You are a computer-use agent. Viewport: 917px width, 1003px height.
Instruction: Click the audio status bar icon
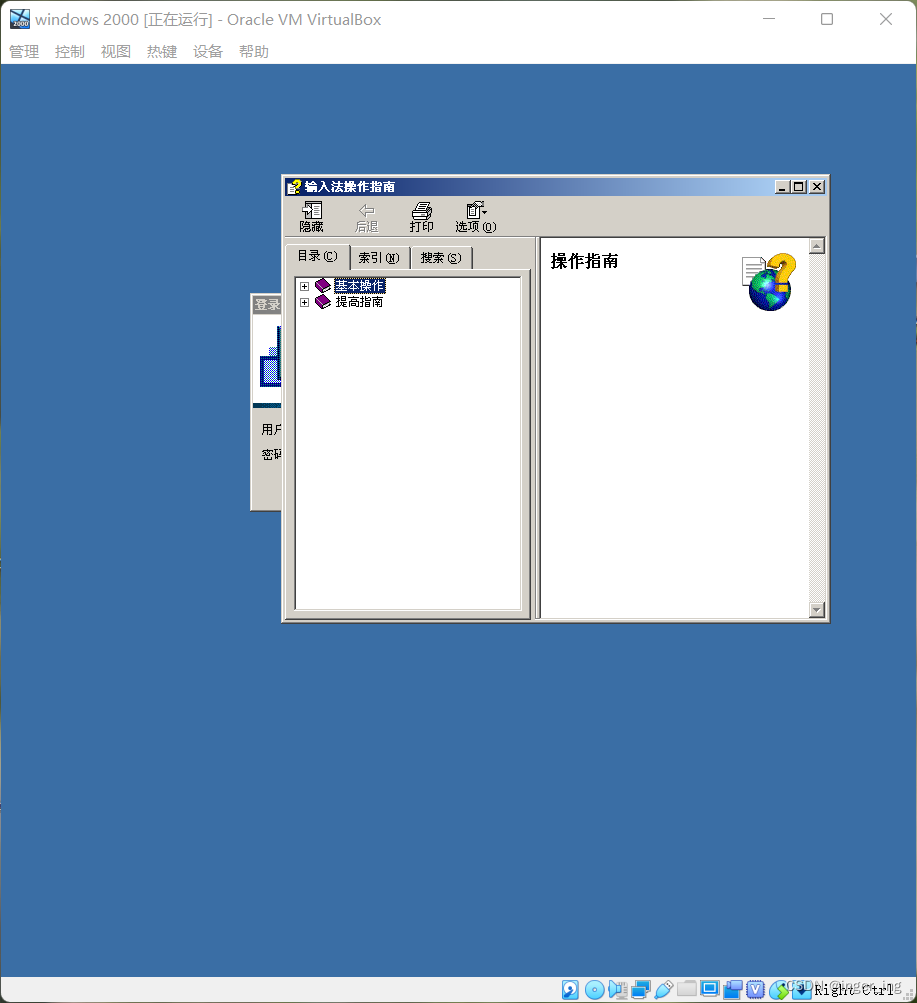618,990
